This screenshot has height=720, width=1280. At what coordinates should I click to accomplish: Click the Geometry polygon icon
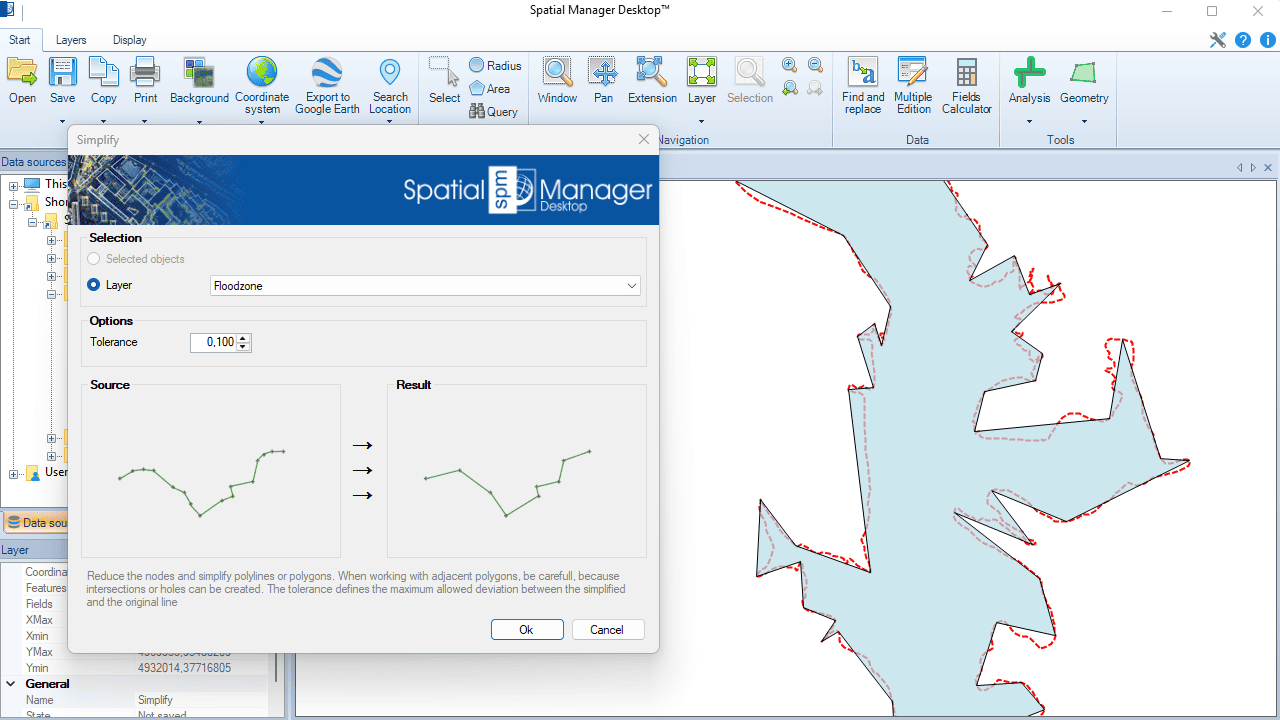point(1083,72)
